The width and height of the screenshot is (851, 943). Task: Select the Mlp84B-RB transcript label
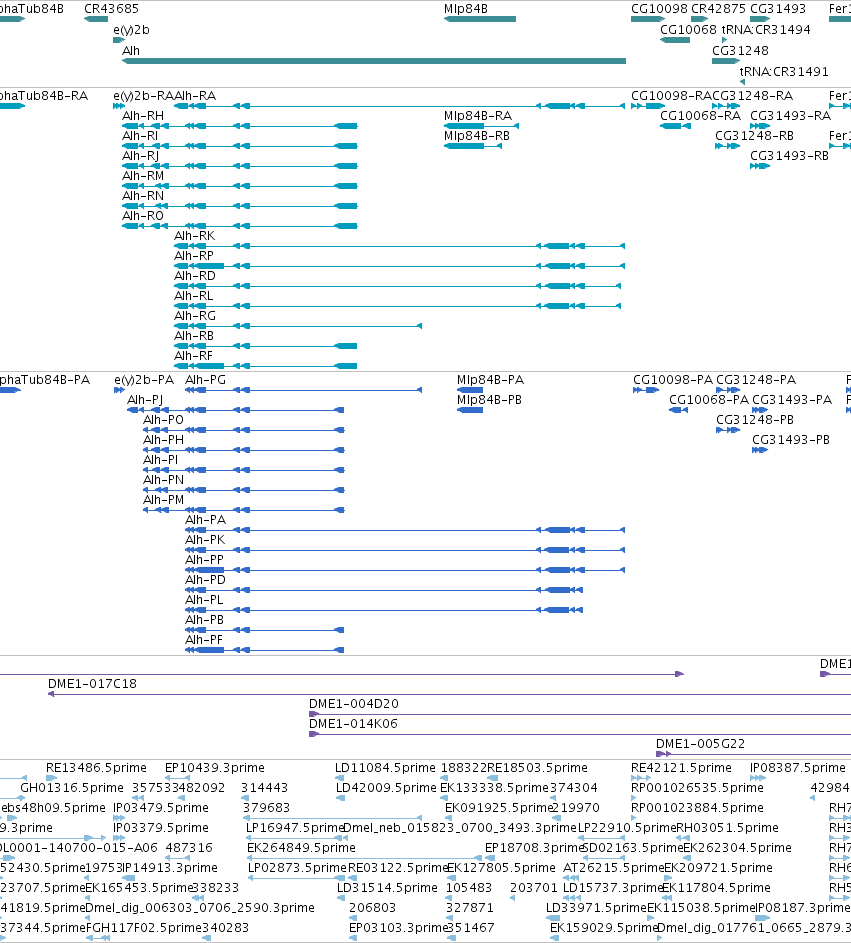point(477,136)
